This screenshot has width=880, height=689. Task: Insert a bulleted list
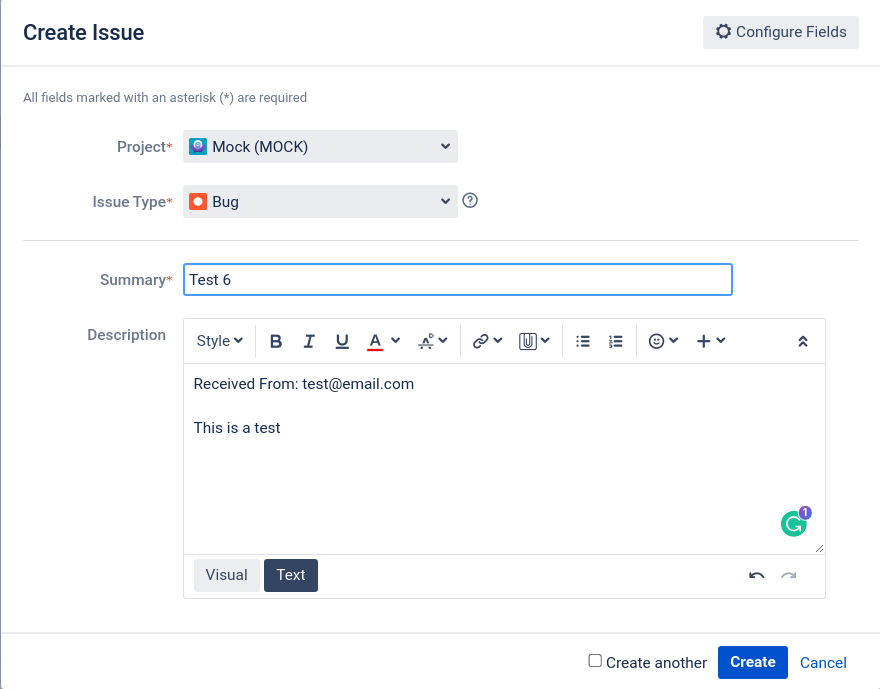coord(583,341)
